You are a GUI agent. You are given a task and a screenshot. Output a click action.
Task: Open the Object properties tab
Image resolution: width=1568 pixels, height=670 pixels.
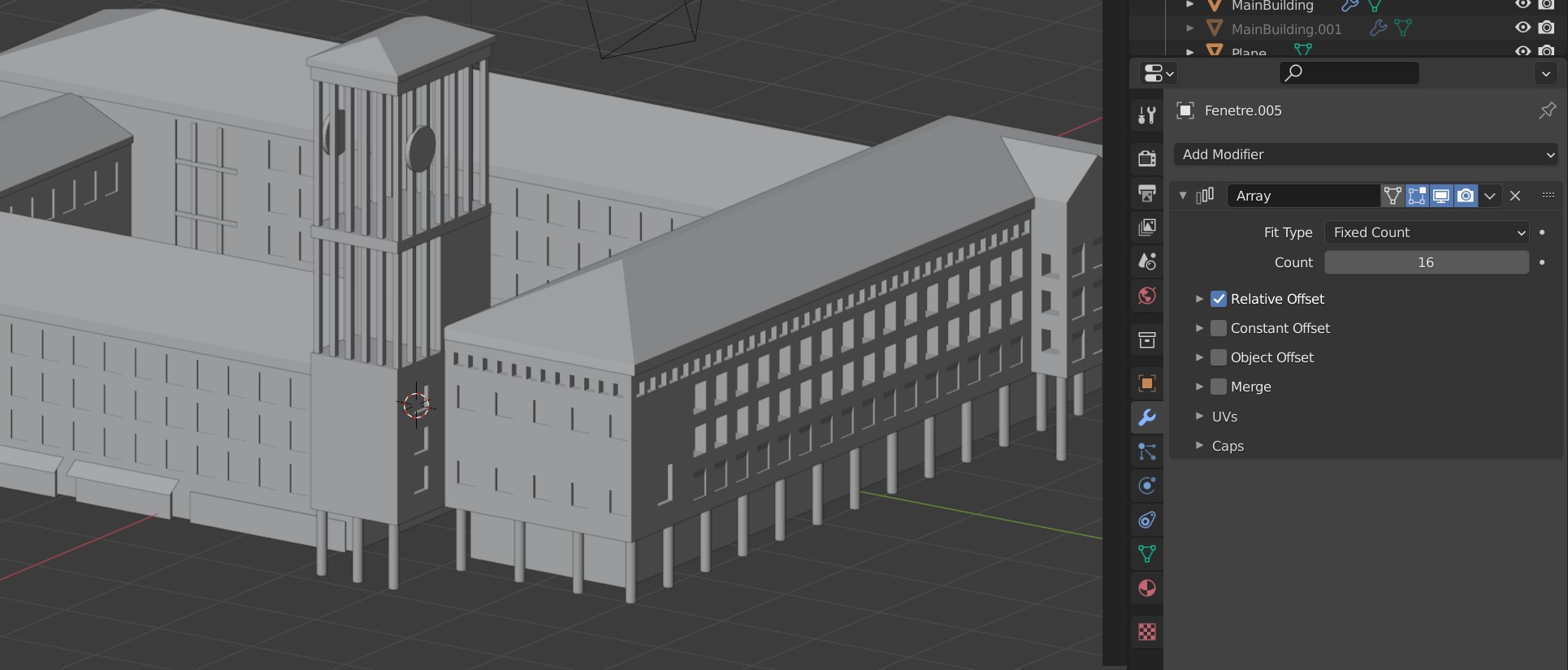(1147, 383)
